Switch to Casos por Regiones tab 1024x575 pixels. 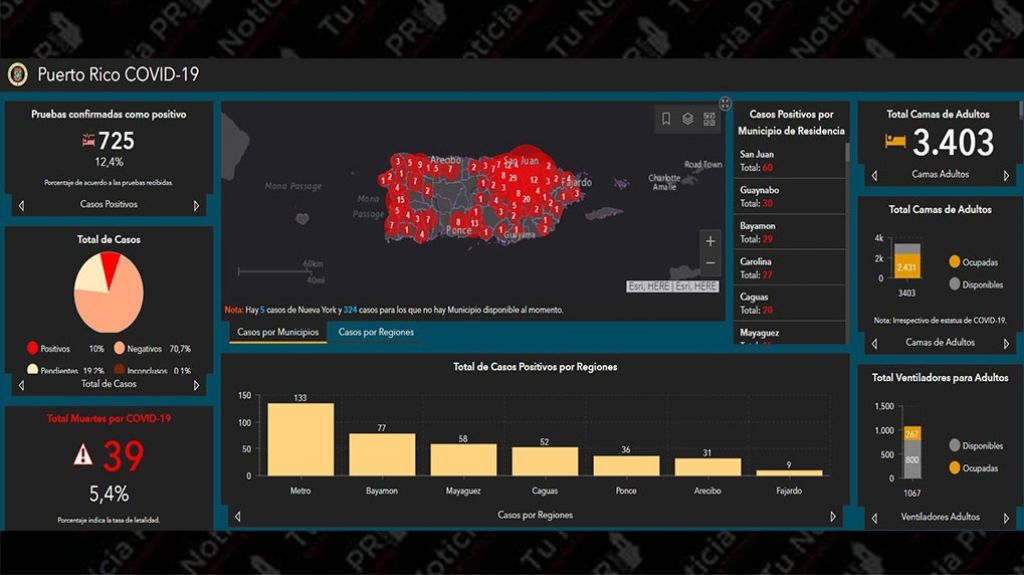(x=376, y=332)
